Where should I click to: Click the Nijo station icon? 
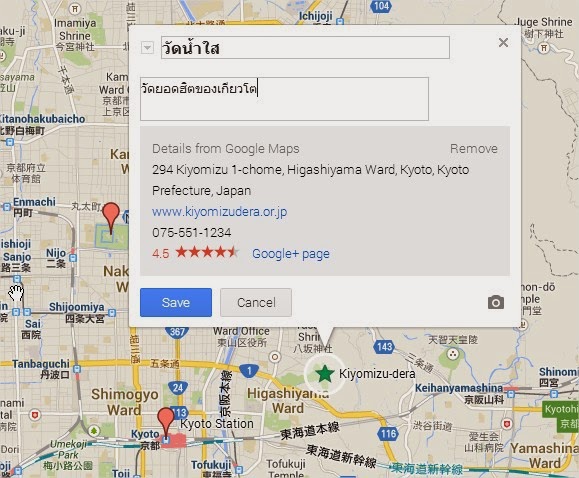coord(73,258)
